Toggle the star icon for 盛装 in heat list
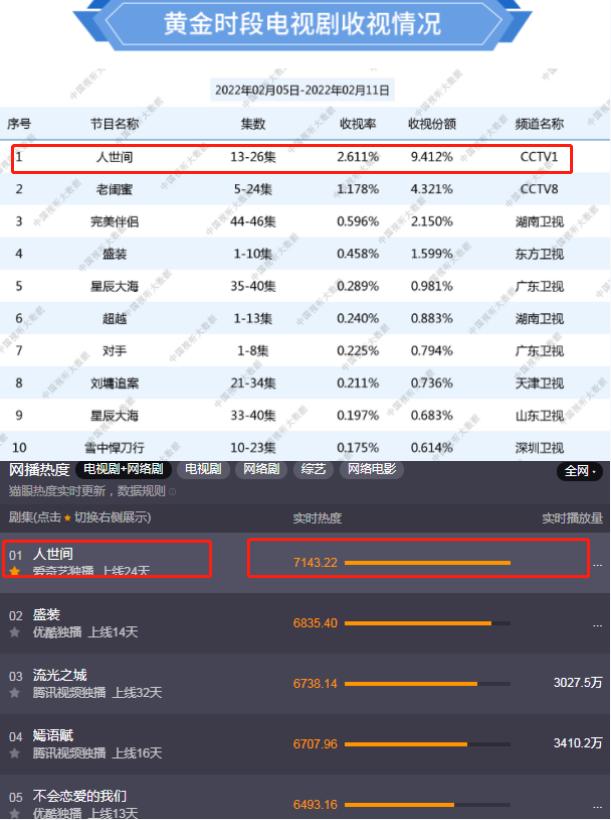The height and width of the screenshot is (820, 611). click(x=15, y=632)
